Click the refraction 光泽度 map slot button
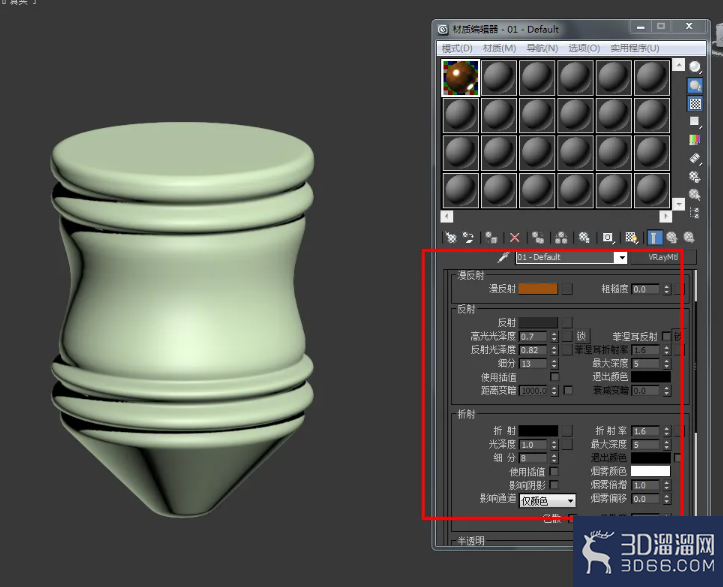Image resolution: width=723 pixels, height=587 pixels. point(567,445)
